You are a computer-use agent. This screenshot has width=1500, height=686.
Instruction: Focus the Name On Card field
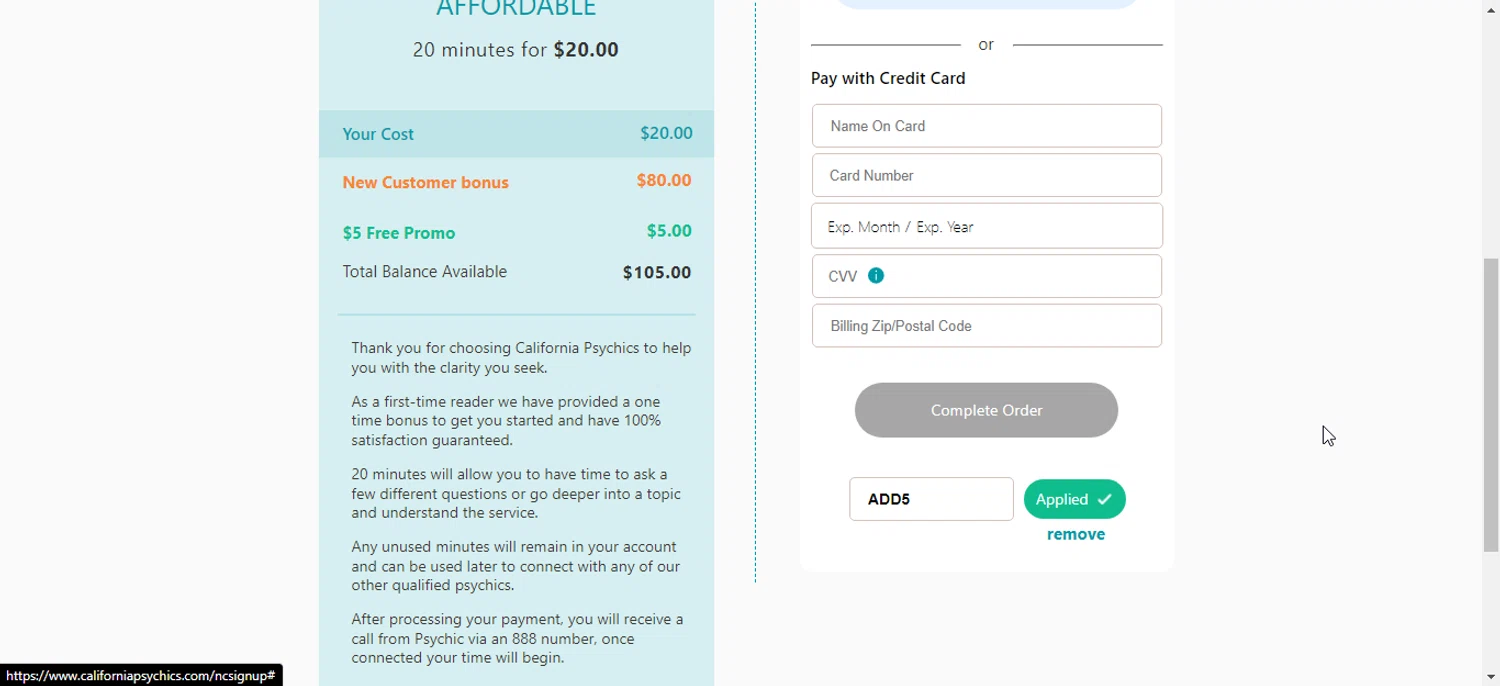coord(986,126)
